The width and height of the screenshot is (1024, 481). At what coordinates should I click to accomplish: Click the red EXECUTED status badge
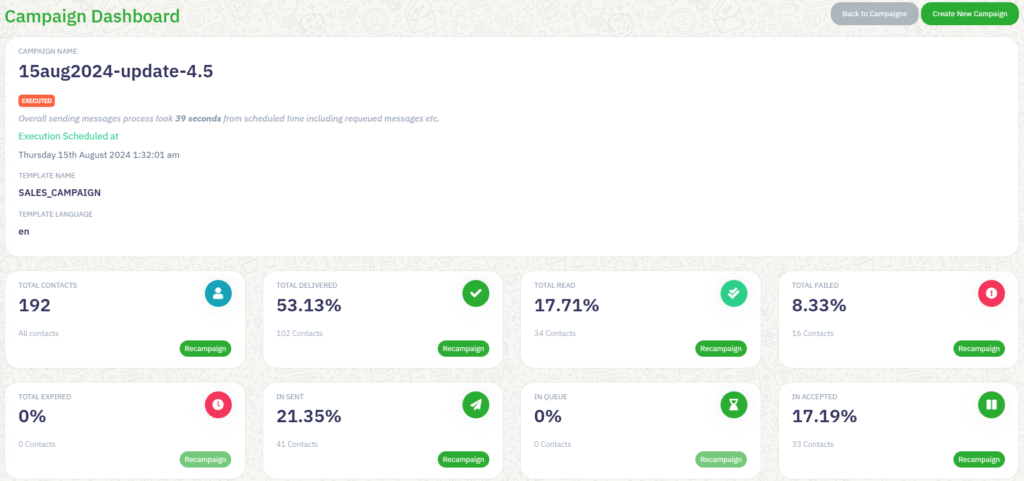(36, 101)
